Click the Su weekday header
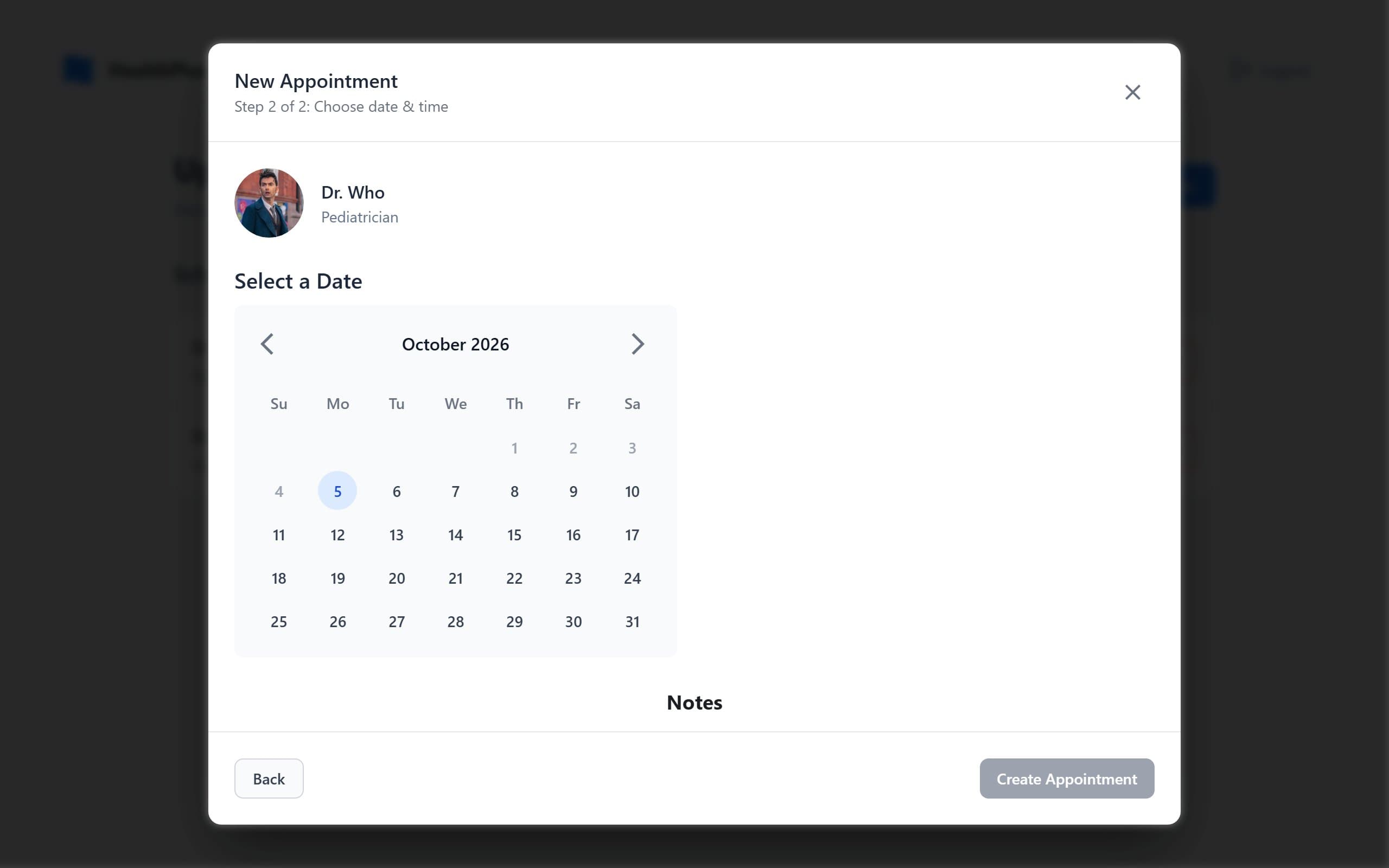The height and width of the screenshot is (868, 1389). [x=279, y=404]
